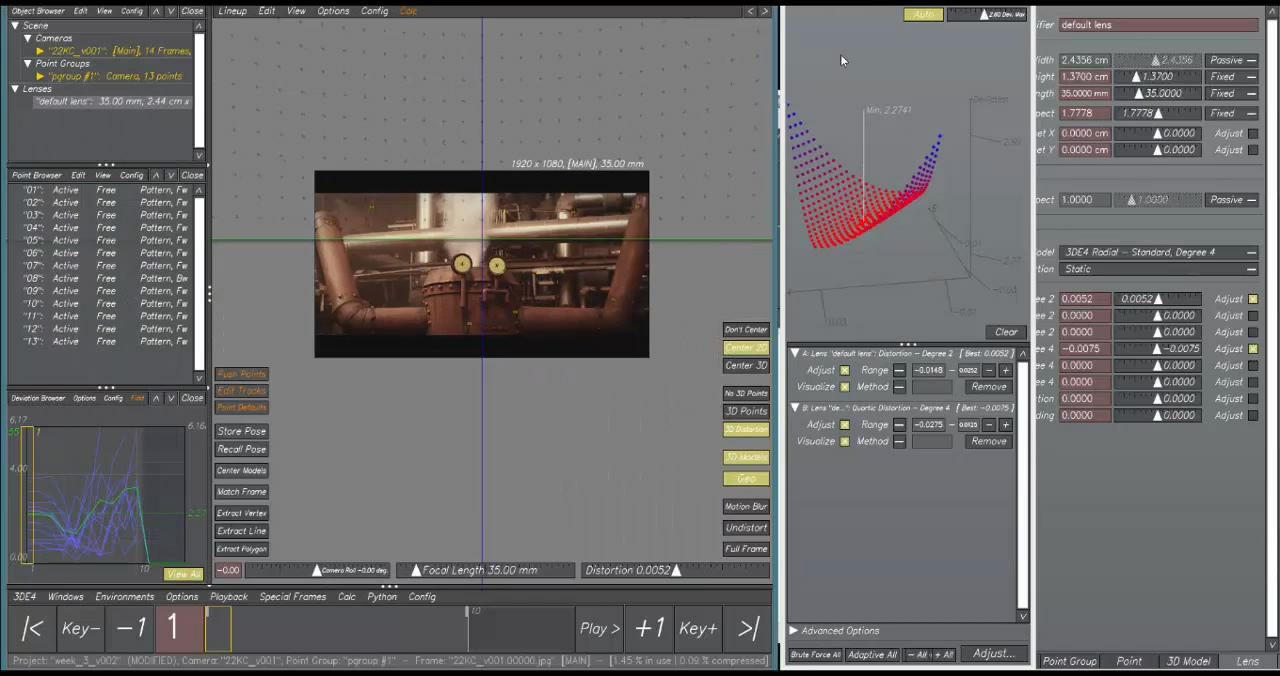
Task: Collapse the Point Groups tree node
Action: point(28,63)
